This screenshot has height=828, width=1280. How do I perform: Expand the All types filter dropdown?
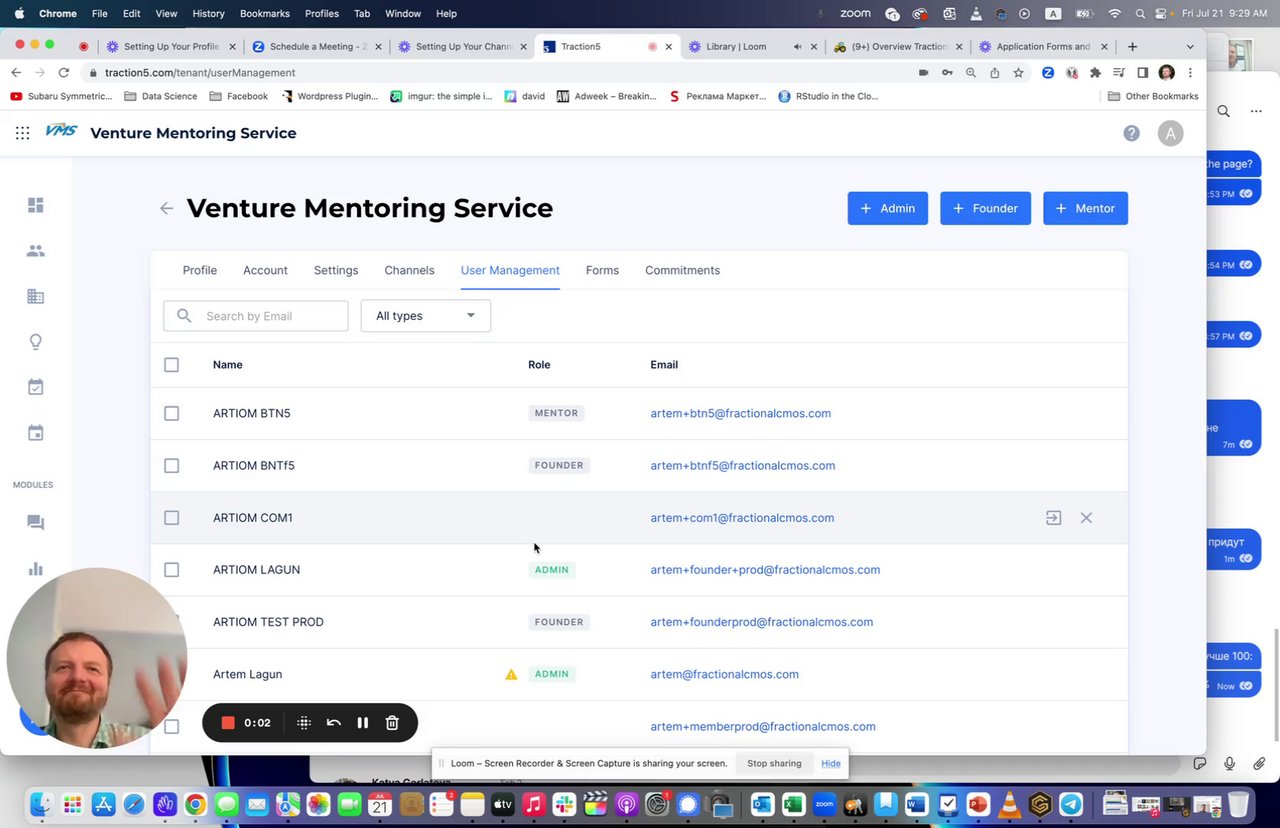tap(425, 316)
